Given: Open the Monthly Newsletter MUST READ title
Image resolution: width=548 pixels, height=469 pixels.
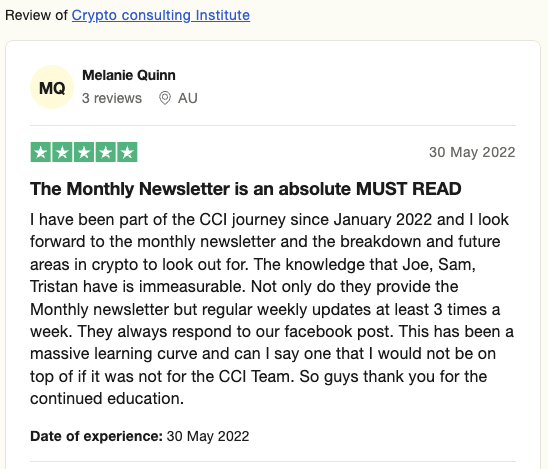Looking at the screenshot, I should pos(246,189).
